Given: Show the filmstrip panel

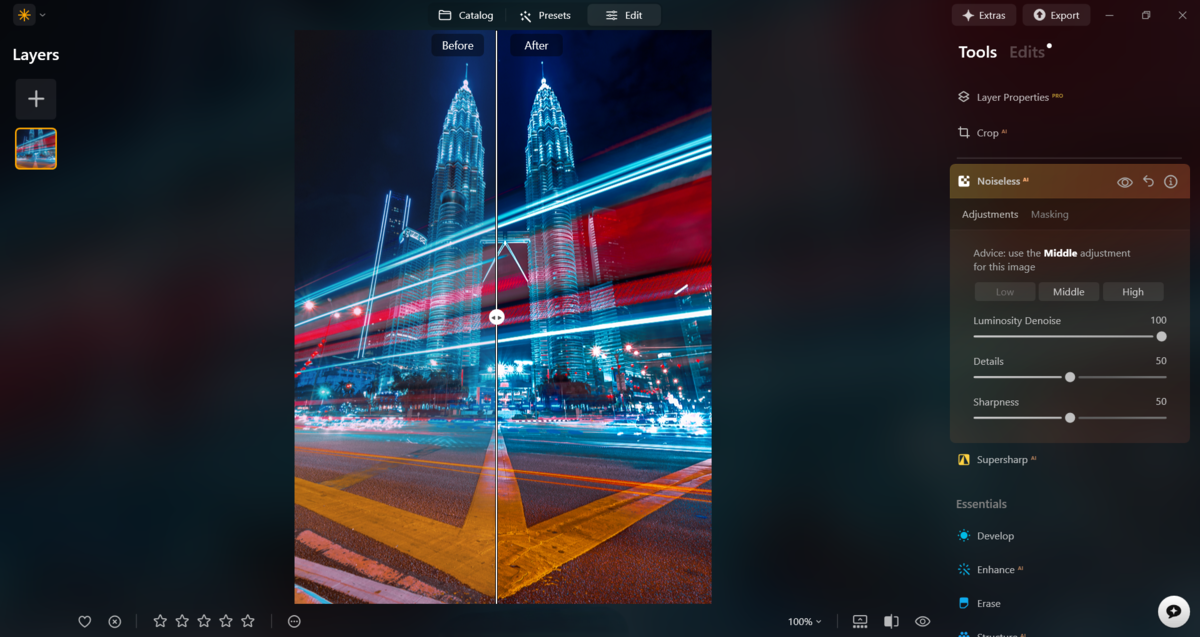Looking at the screenshot, I should coord(860,621).
